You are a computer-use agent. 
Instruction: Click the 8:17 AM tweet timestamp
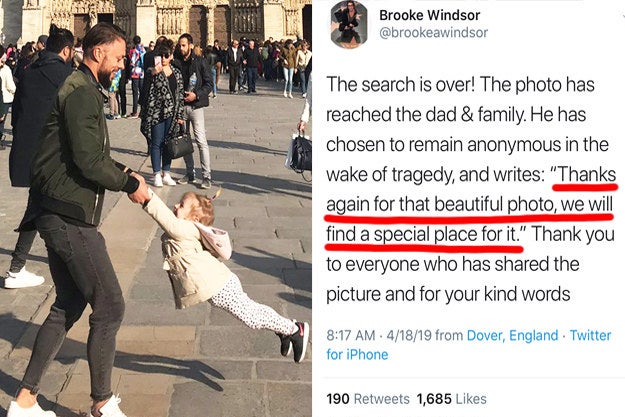point(351,335)
